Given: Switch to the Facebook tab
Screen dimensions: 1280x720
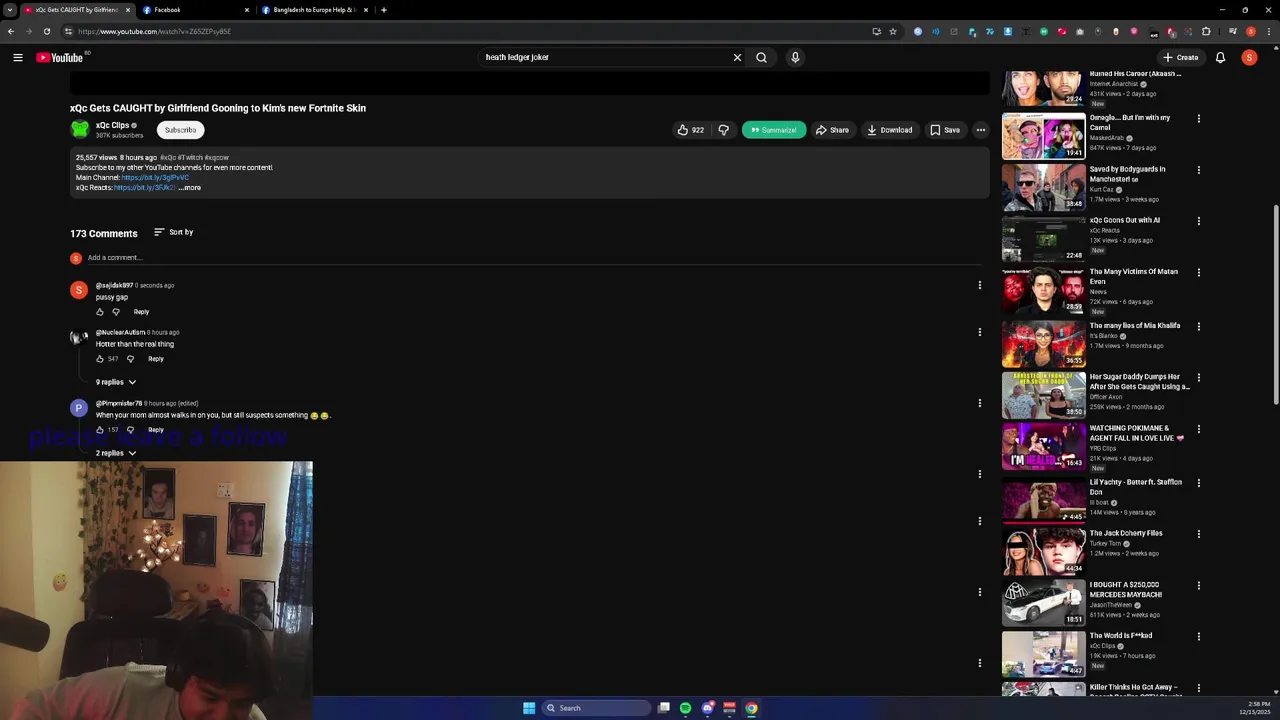Looking at the screenshot, I should 195,10.
